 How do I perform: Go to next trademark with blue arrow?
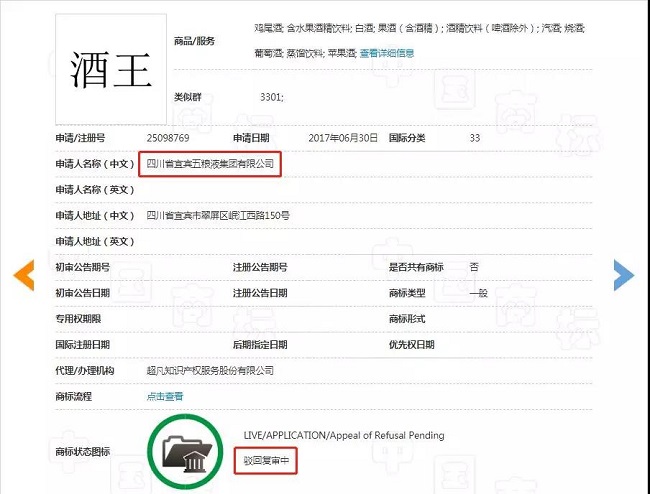(624, 275)
